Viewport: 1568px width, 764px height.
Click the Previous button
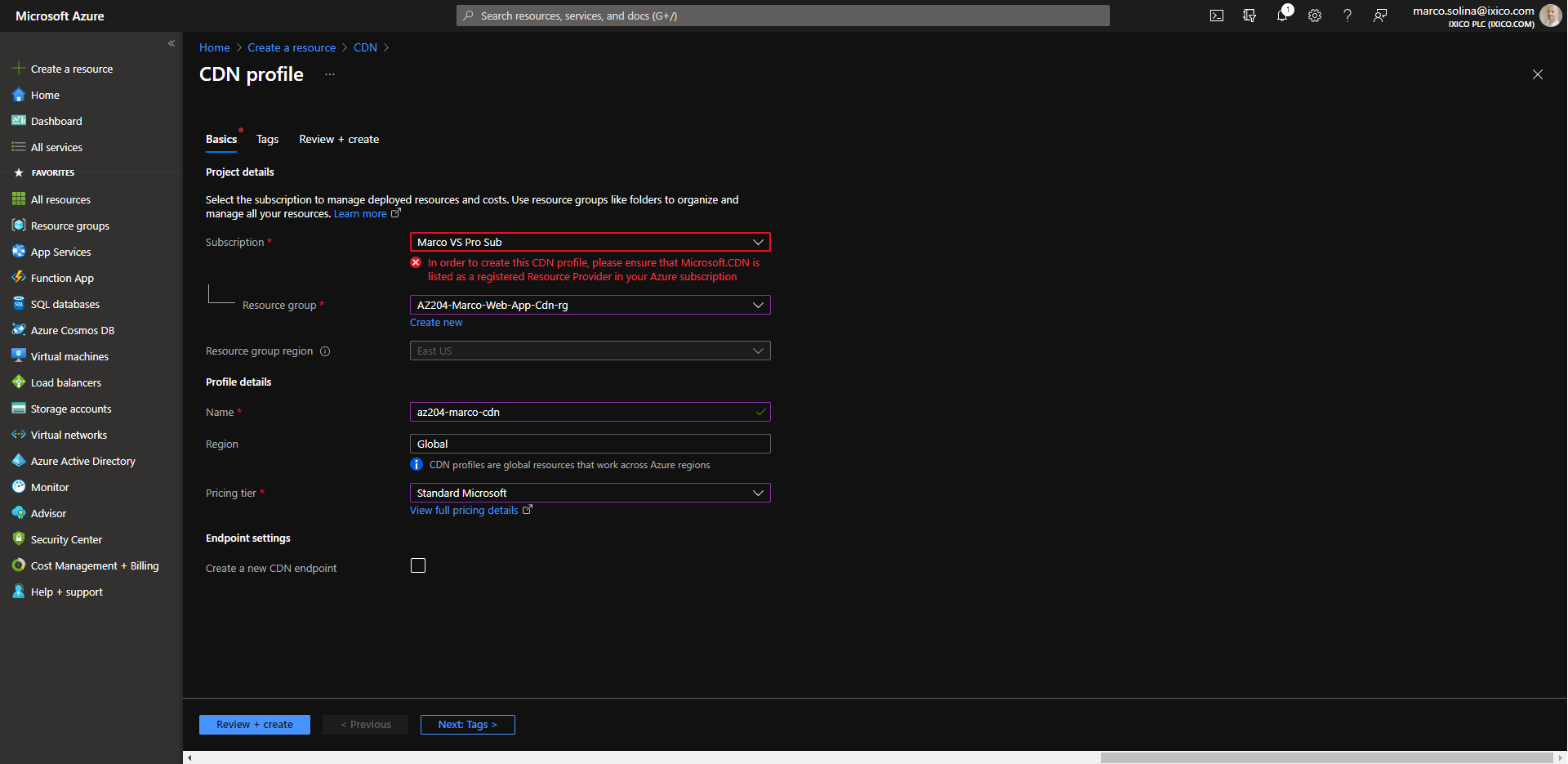[366, 725]
